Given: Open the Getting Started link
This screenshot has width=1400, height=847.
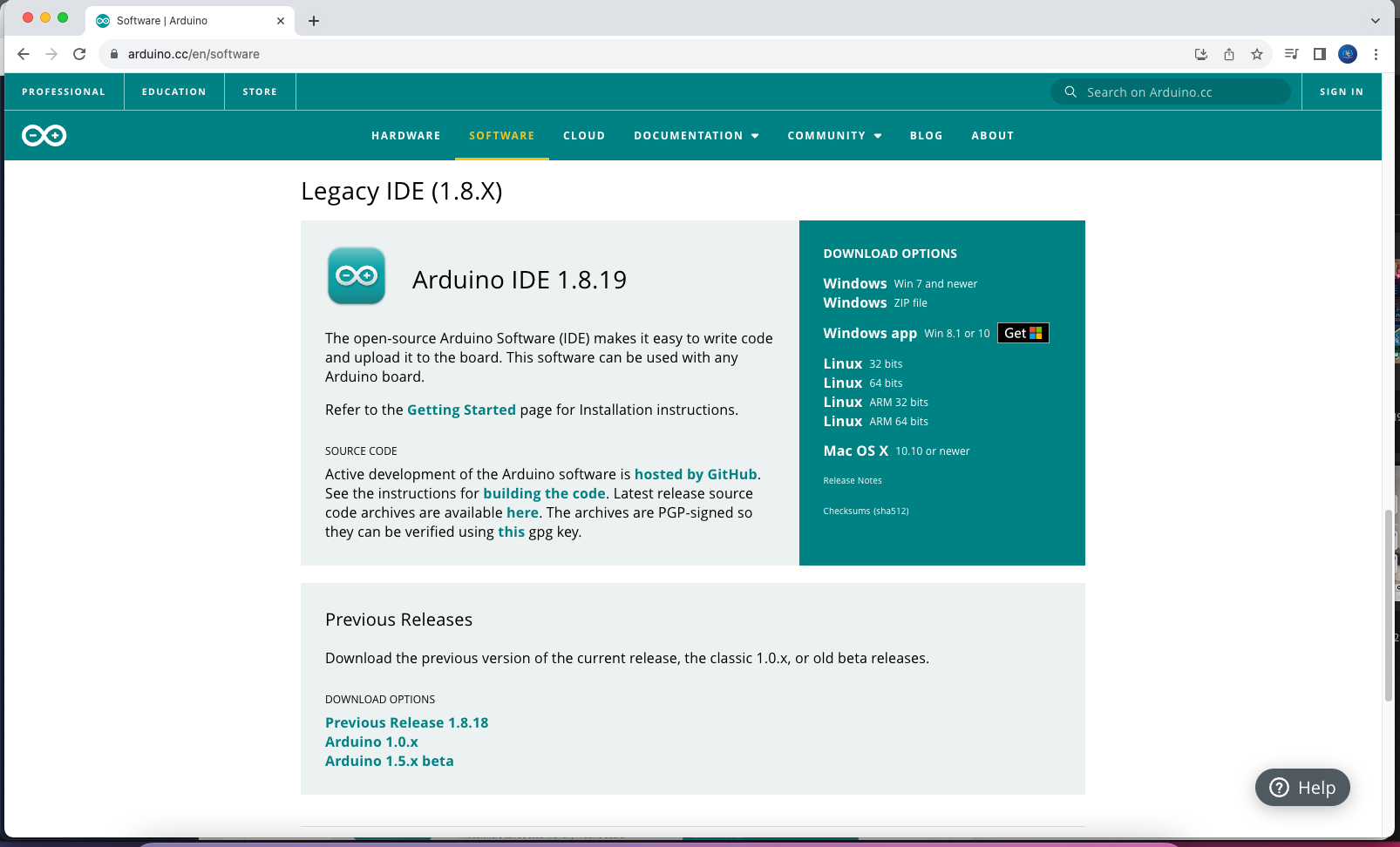Looking at the screenshot, I should point(461,410).
